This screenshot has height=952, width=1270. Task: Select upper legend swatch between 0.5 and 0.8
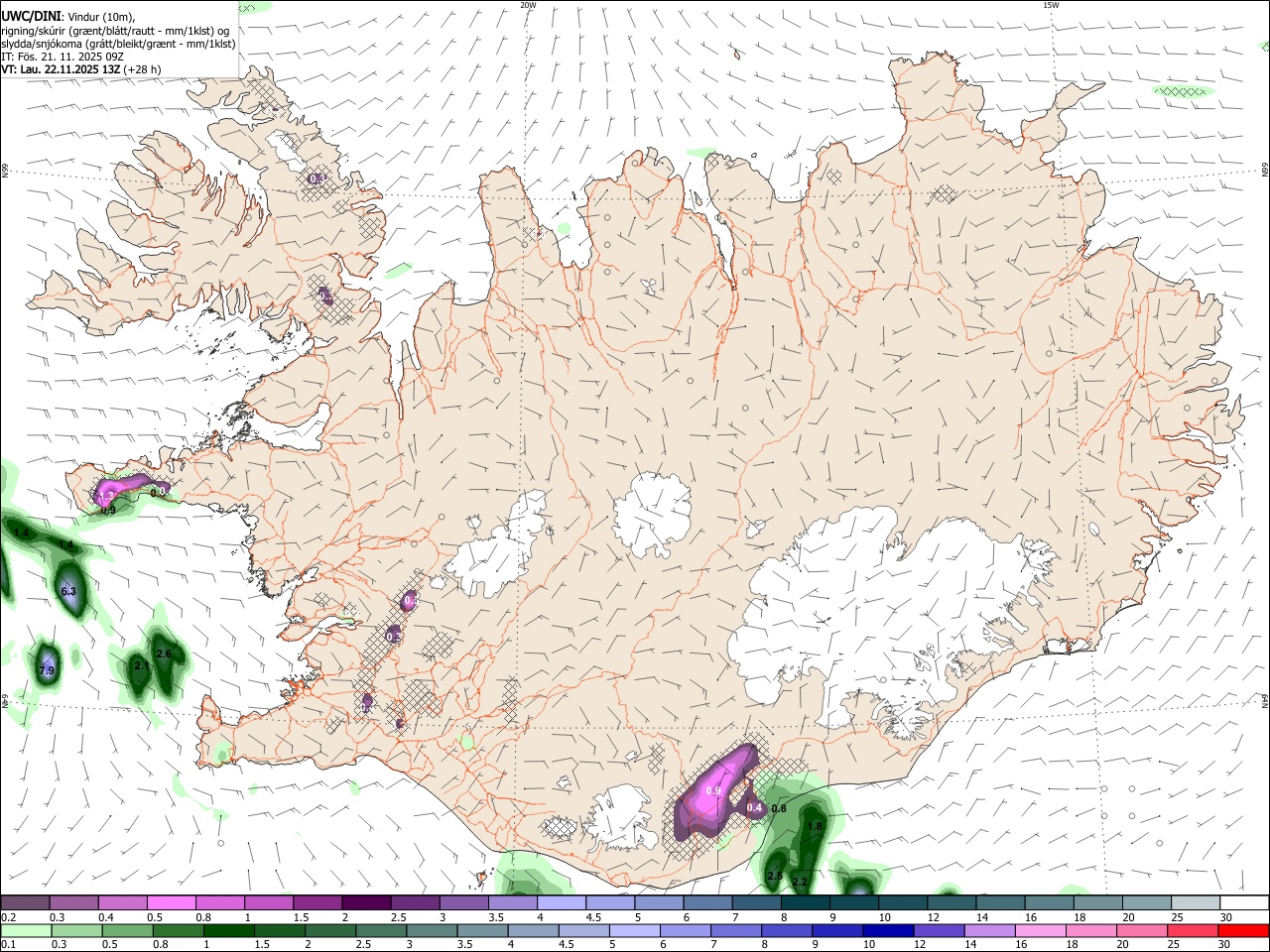(171, 902)
